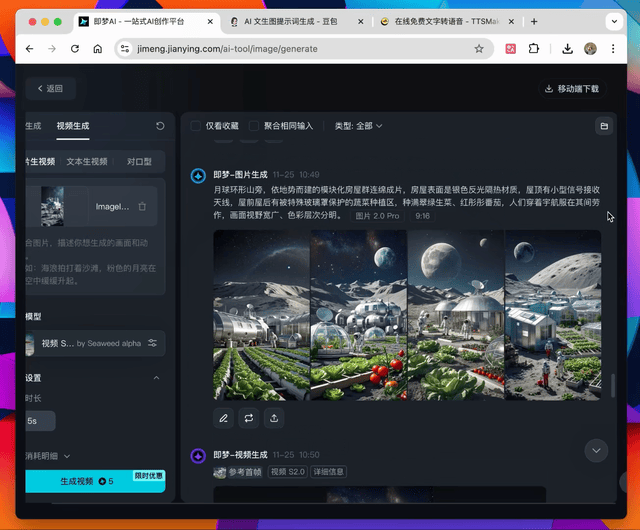Edit the generation with pencil icon
The width and height of the screenshot is (640, 530).
point(223,418)
